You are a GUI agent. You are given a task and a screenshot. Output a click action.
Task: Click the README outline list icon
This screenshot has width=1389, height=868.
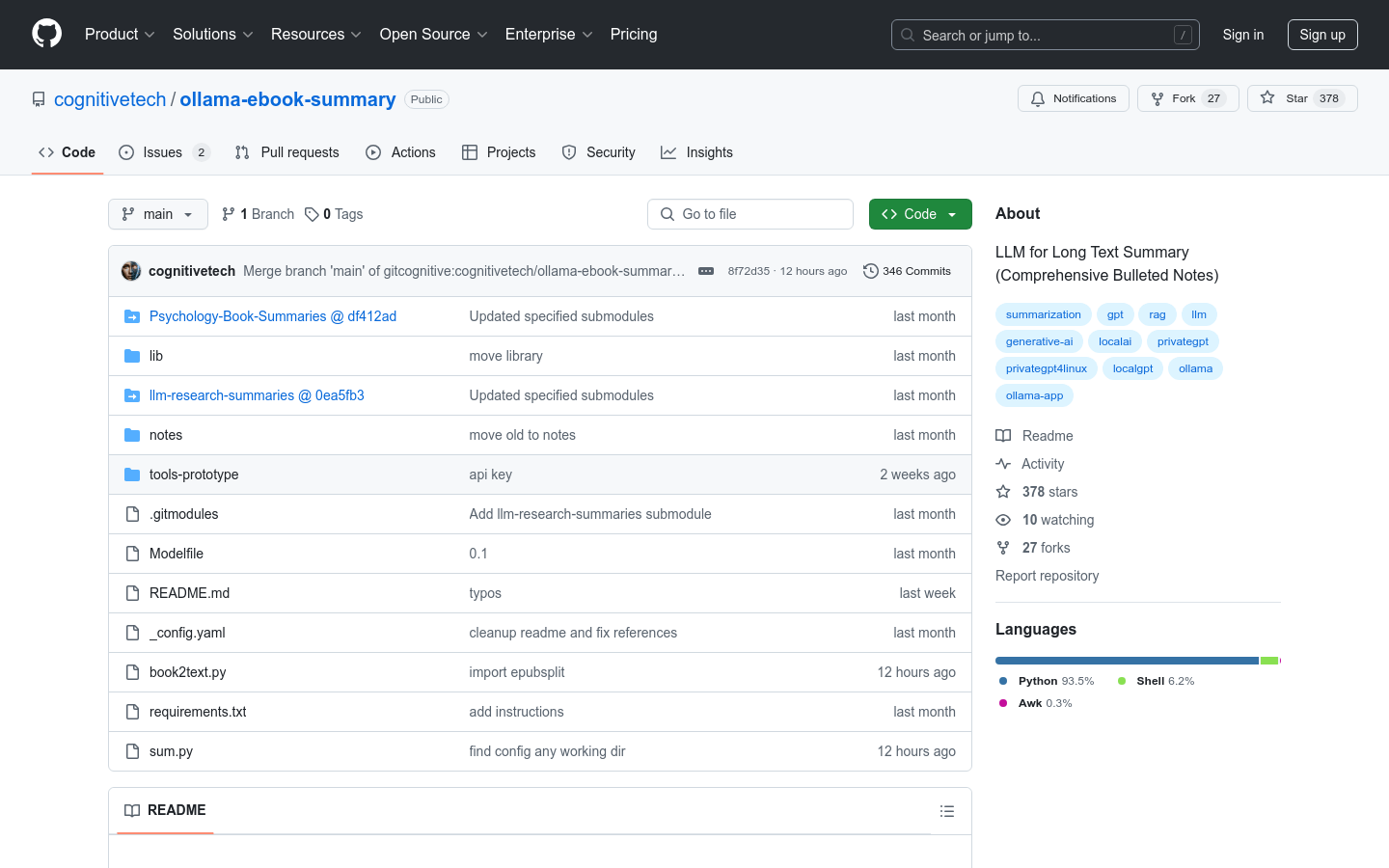(947, 811)
